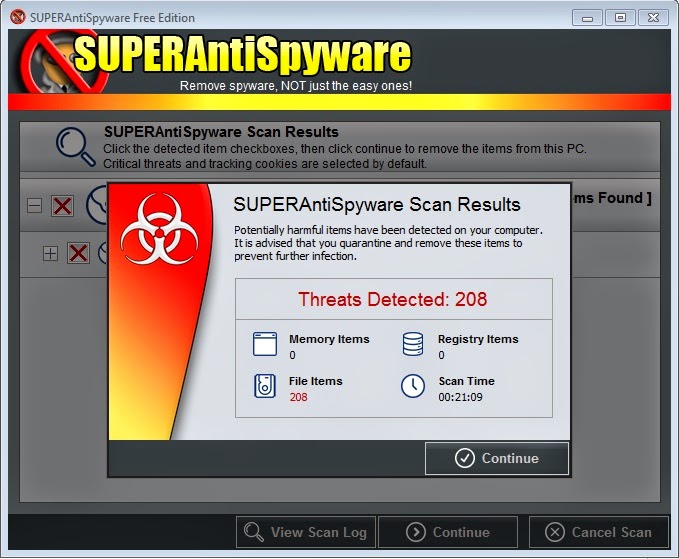Click the SUPERAntiSpyware title bar app icon
679x559 pixels.
[x=18, y=17]
